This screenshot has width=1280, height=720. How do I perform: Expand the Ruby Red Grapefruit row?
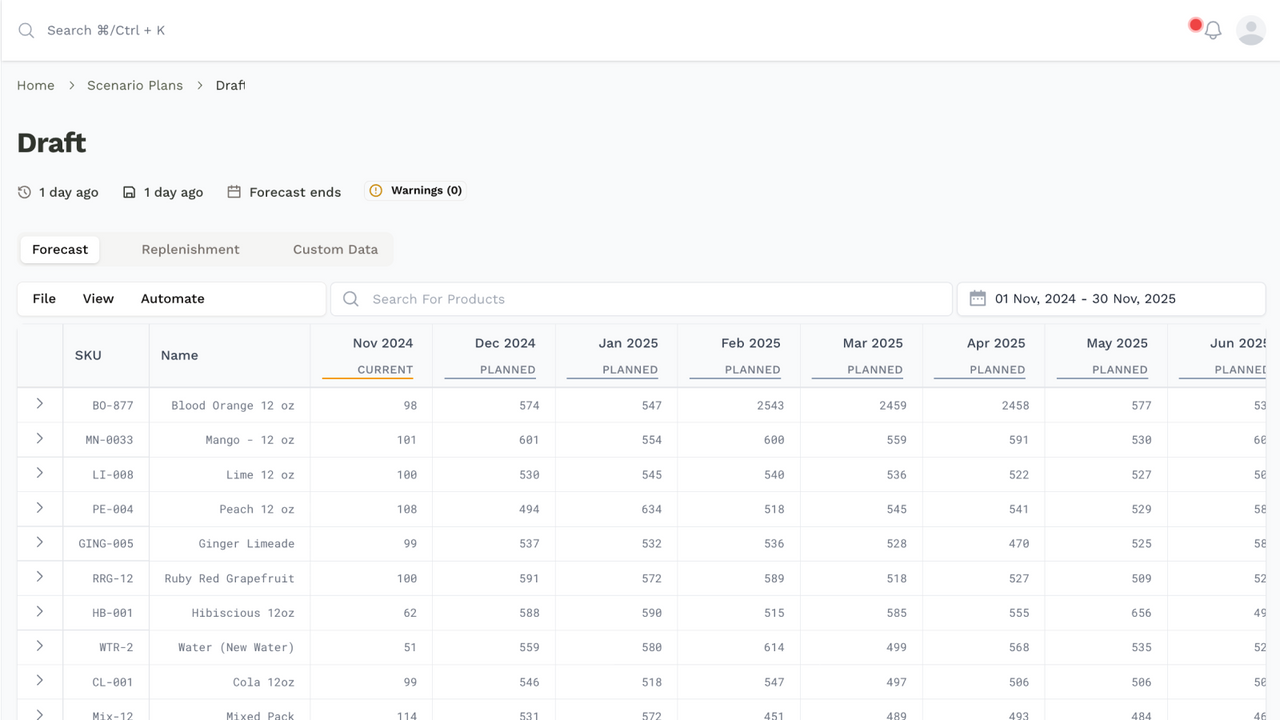[x=40, y=577]
